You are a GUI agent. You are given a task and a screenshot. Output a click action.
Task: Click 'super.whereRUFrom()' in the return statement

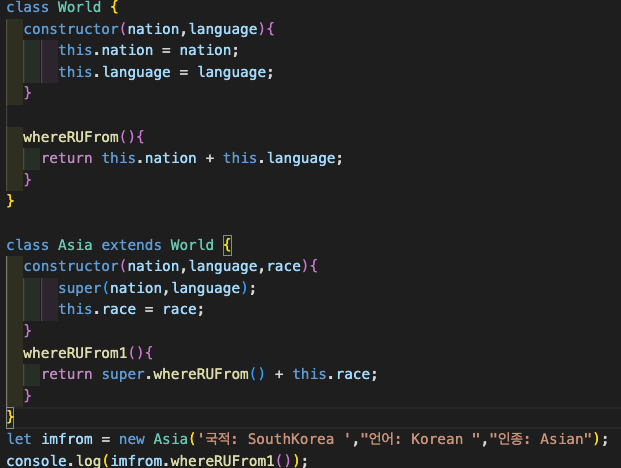coord(183,374)
